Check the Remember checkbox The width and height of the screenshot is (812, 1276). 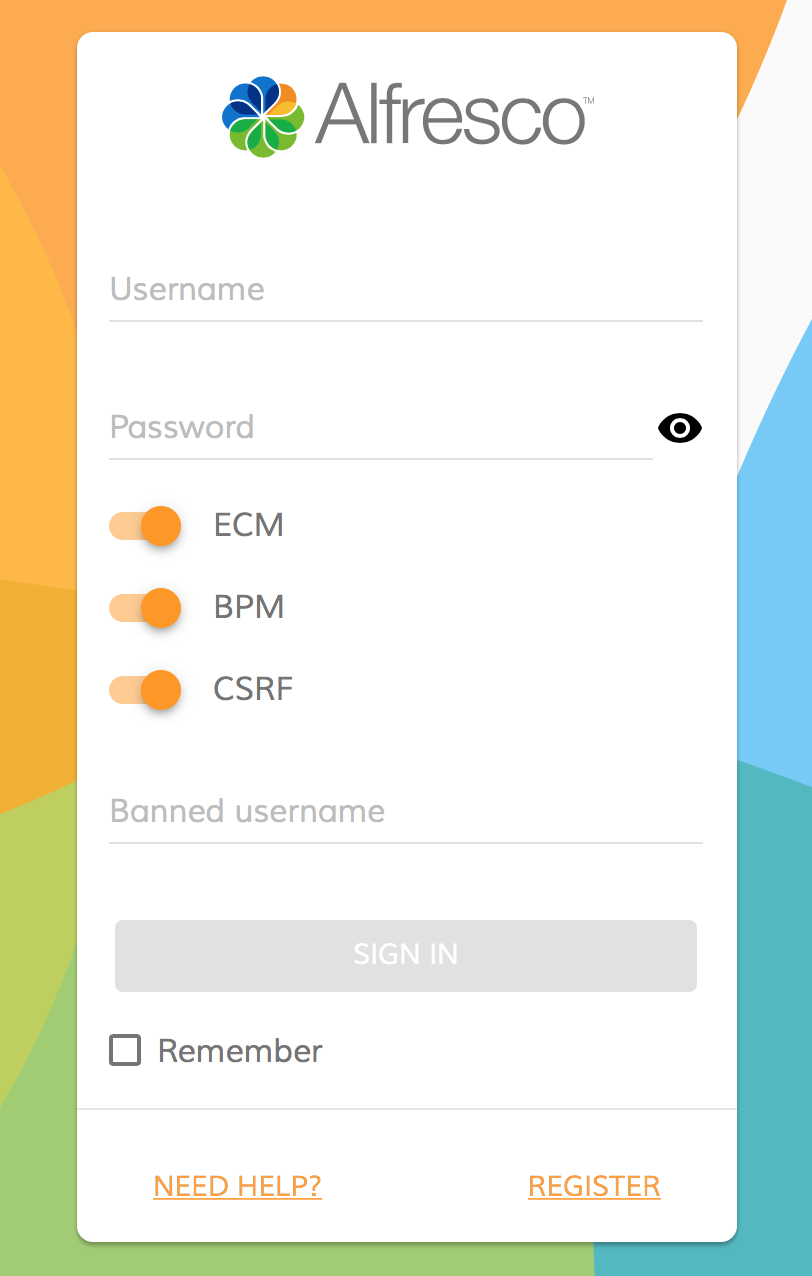124,1050
